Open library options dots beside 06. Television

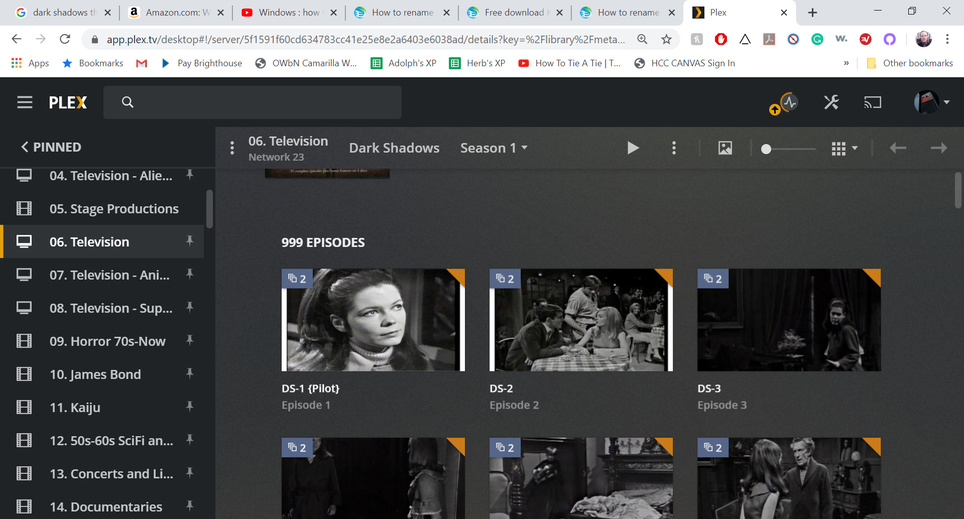[x=232, y=148]
